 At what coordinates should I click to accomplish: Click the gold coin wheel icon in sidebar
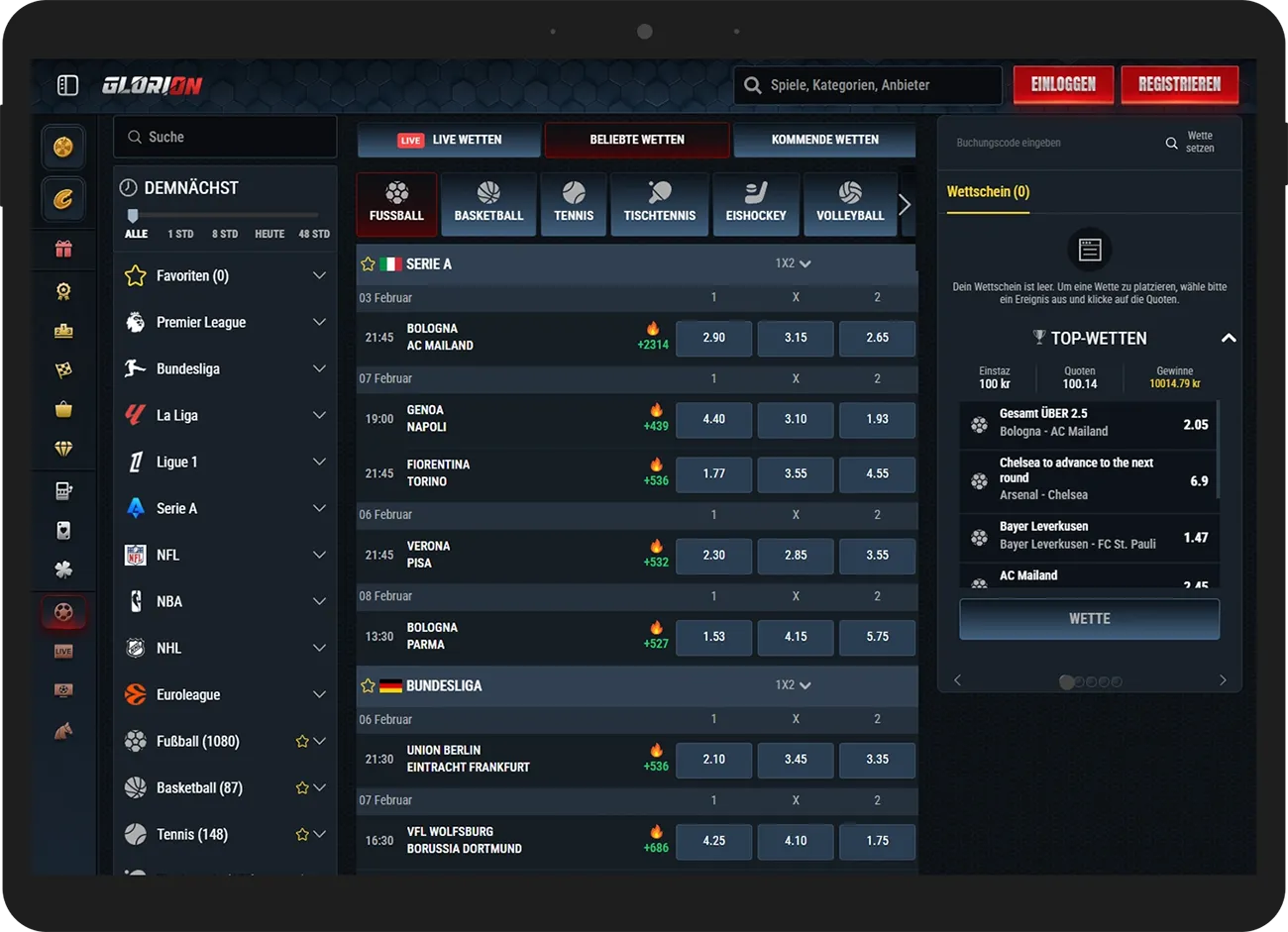63,148
